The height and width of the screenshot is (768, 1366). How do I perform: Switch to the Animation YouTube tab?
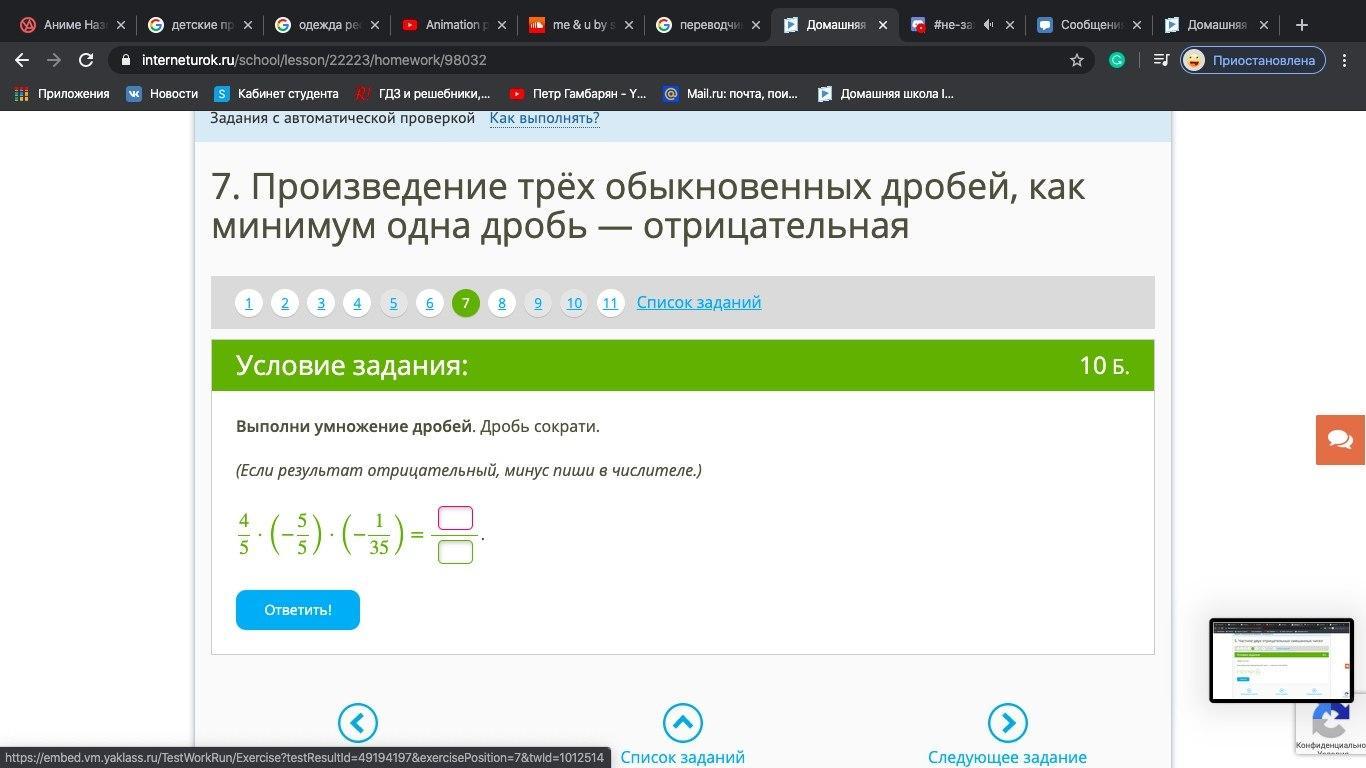coord(454,25)
